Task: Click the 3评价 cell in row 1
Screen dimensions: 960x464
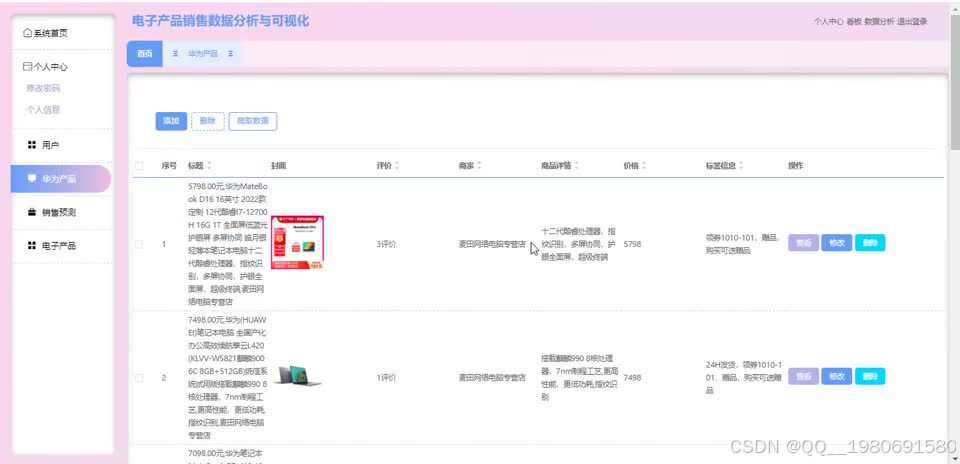Action: (386, 244)
